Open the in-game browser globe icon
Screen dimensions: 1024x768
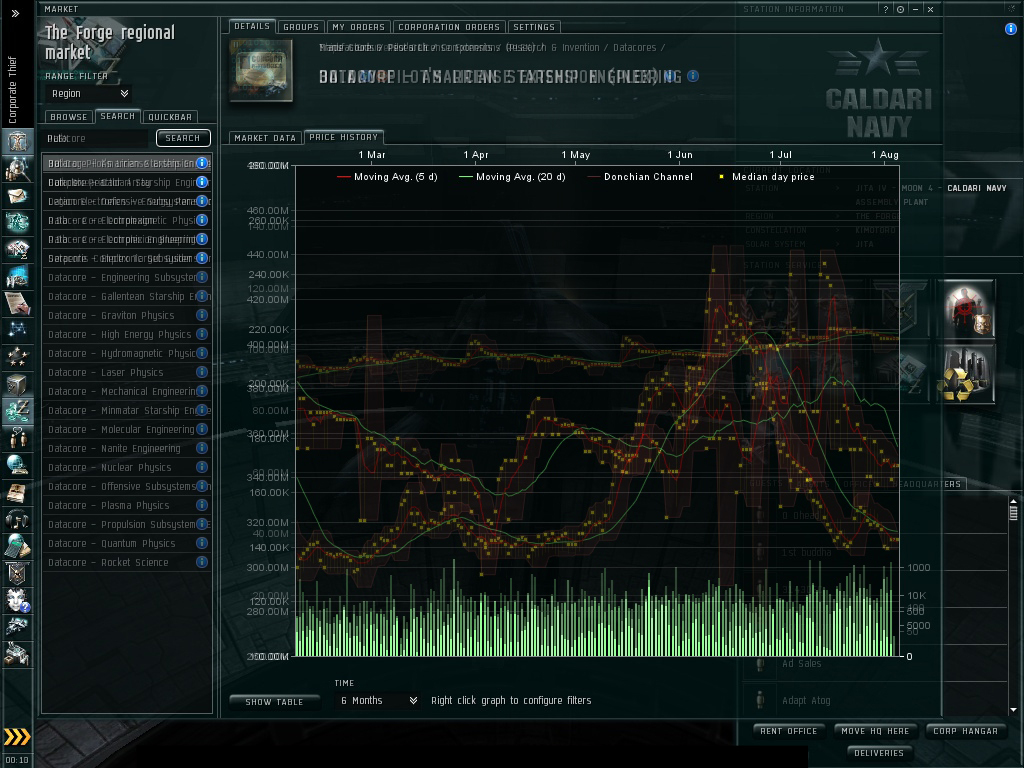pyautogui.click(x=17, y=464)
